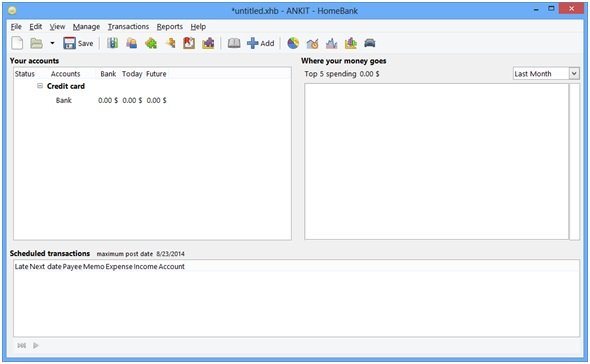
Task: Expand the recent files dropdown arrow
Action: coord(52,43)
